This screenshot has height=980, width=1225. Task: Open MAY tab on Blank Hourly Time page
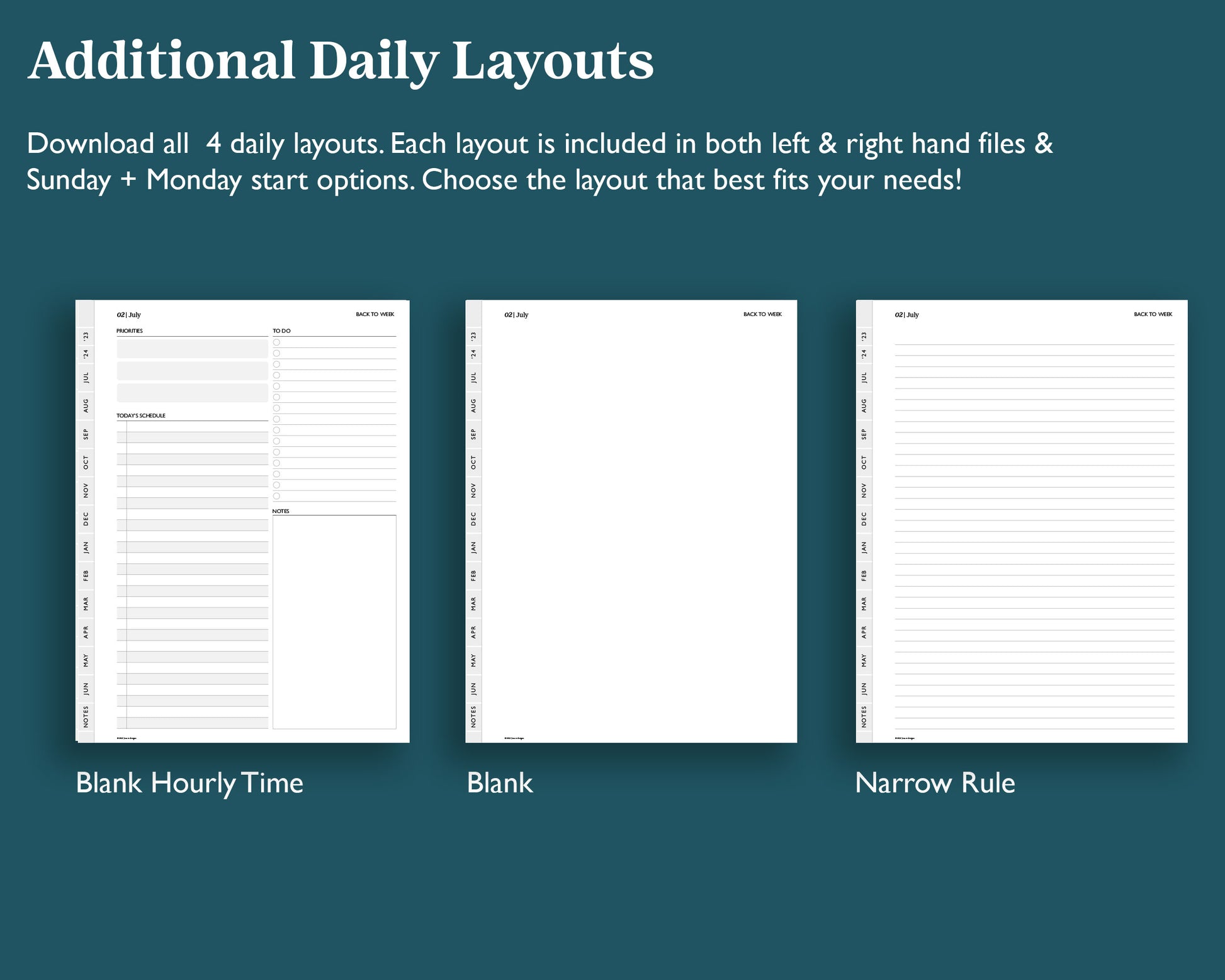pos(86,660)
